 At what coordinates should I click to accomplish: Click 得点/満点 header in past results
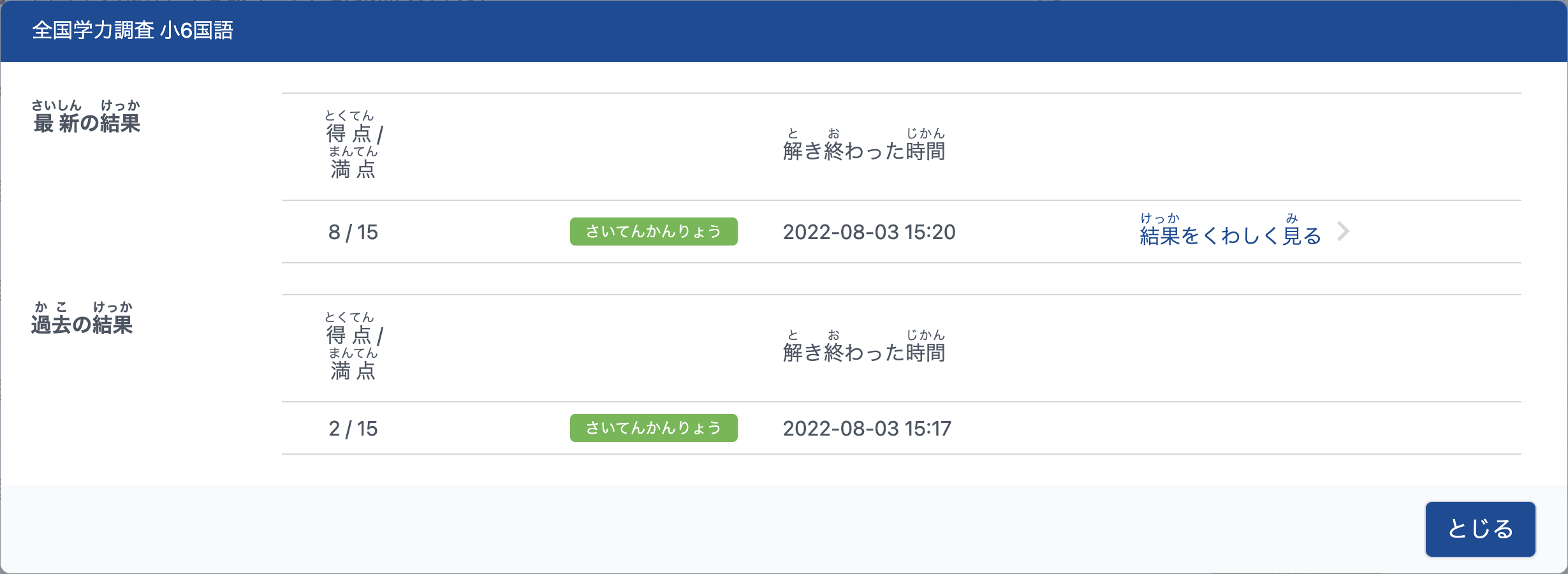click(x=354, y=346)
